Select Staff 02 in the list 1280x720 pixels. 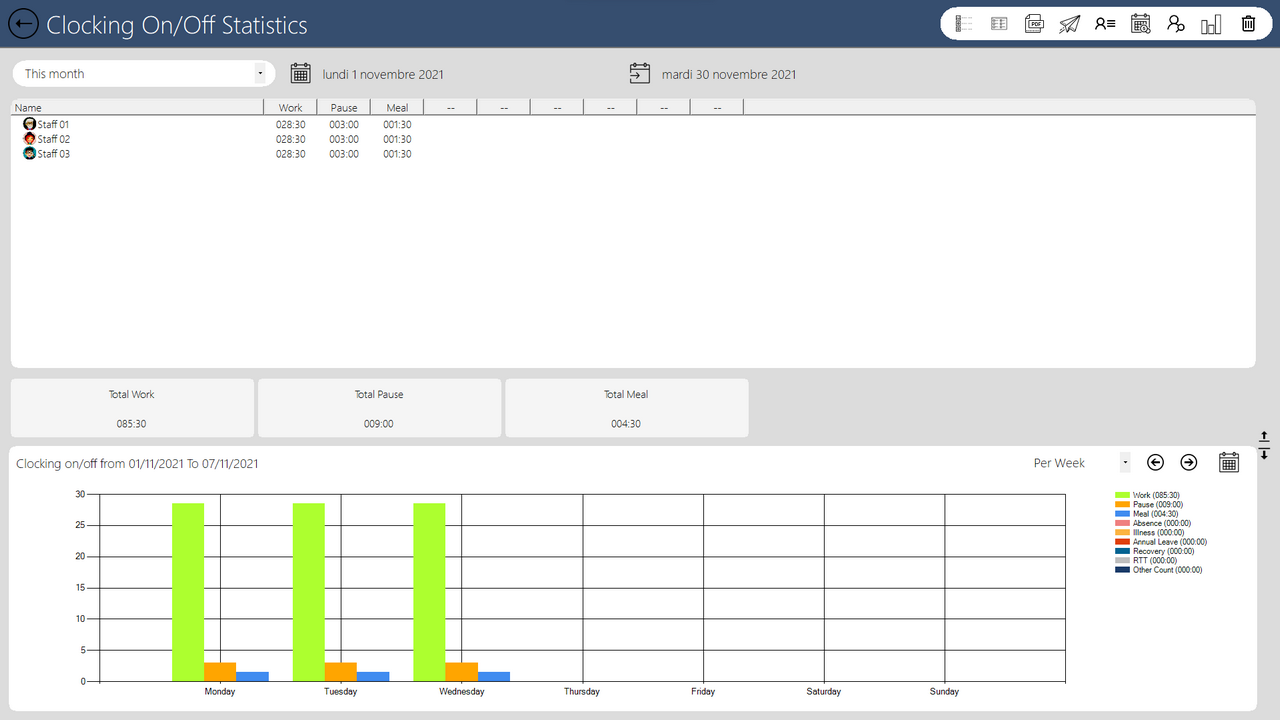coord(53,139)
